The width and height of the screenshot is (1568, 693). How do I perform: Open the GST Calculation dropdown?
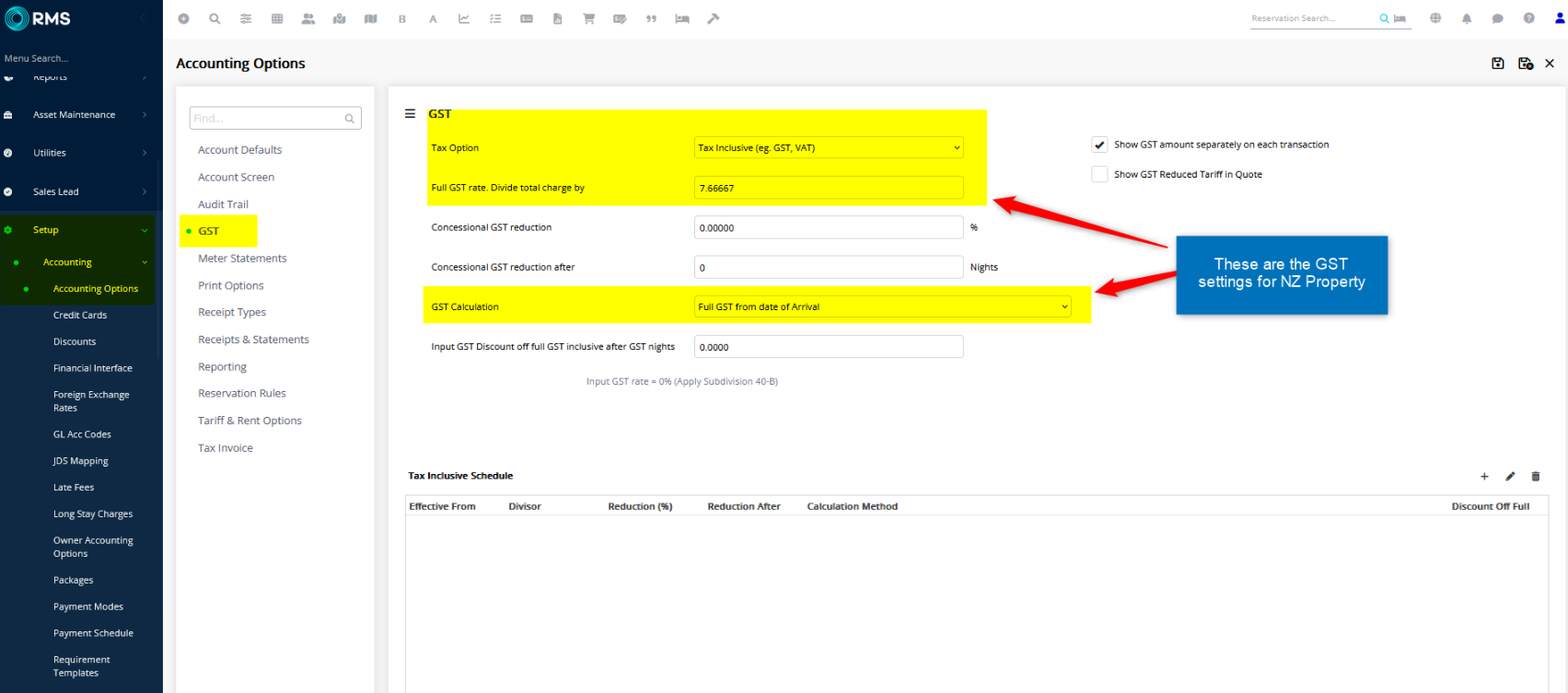884,306
